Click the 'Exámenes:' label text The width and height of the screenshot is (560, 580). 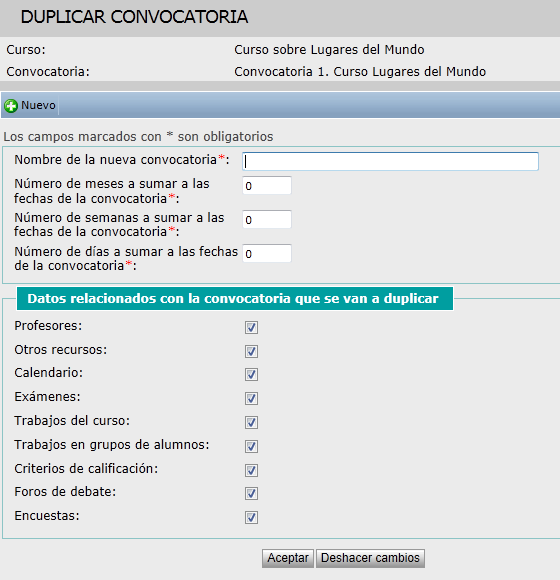(x=47, y=397)
